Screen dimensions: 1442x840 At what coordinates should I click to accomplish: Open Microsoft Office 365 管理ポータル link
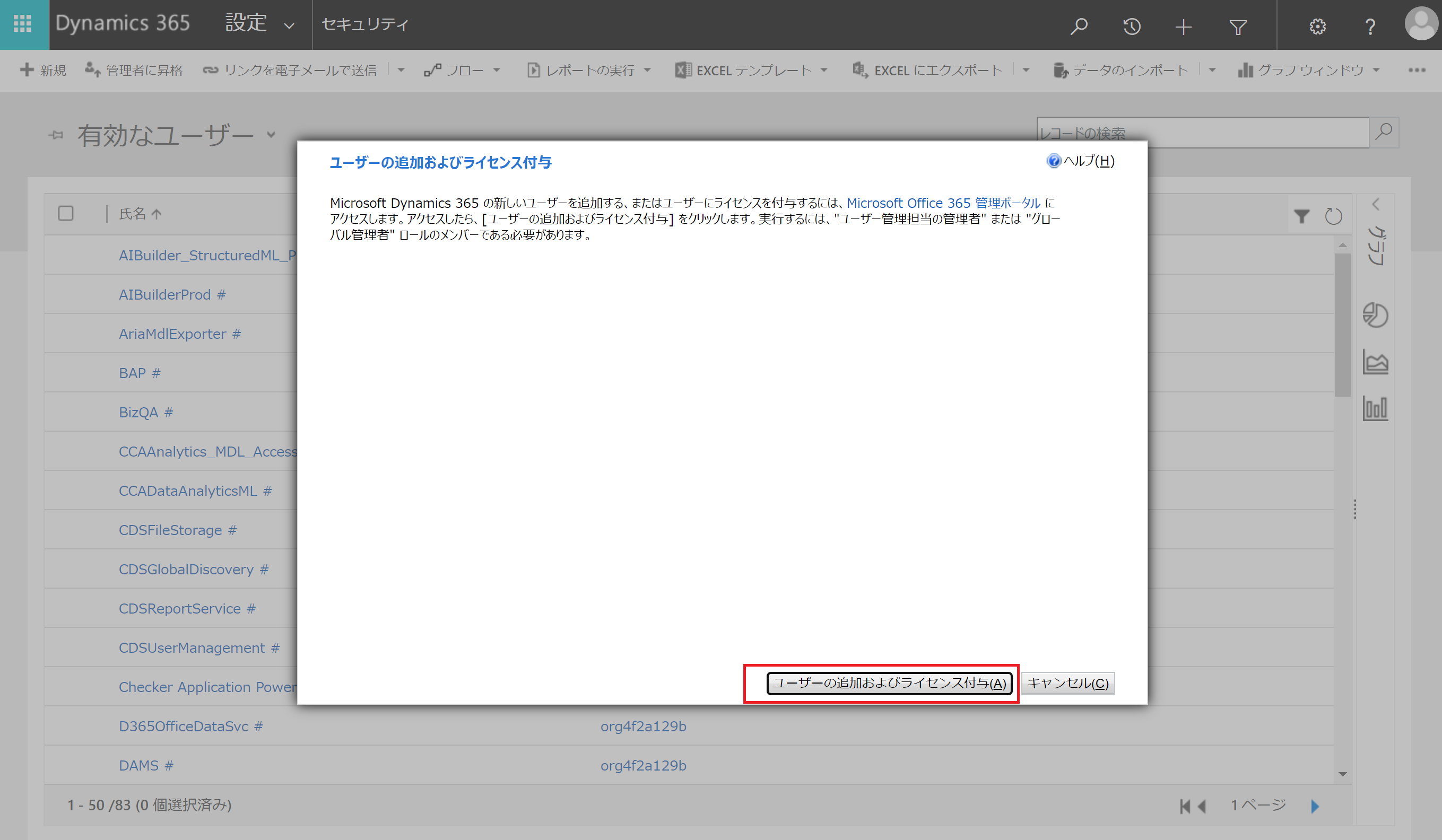[943, 203]
